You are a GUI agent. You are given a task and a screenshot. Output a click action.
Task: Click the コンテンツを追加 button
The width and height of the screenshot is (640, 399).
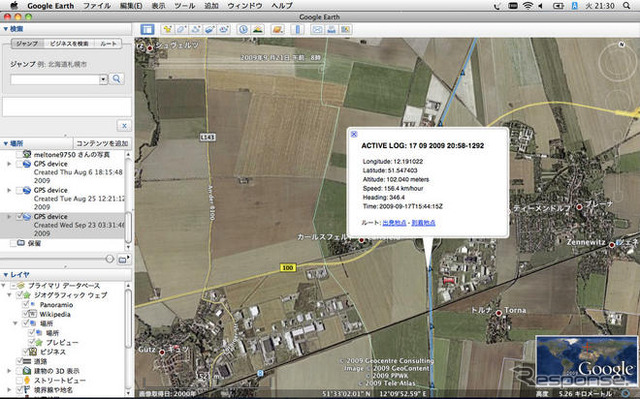click(x=102, y=143)
